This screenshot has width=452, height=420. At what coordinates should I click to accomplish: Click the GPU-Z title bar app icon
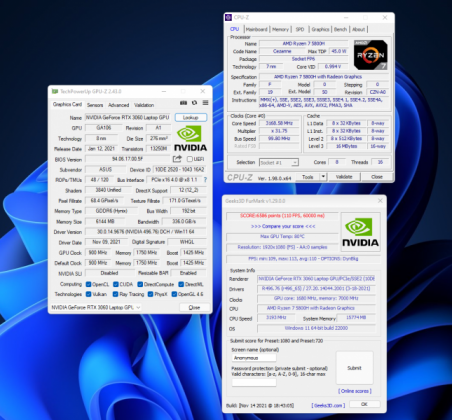pyautogui.click(x=54, y=91)
